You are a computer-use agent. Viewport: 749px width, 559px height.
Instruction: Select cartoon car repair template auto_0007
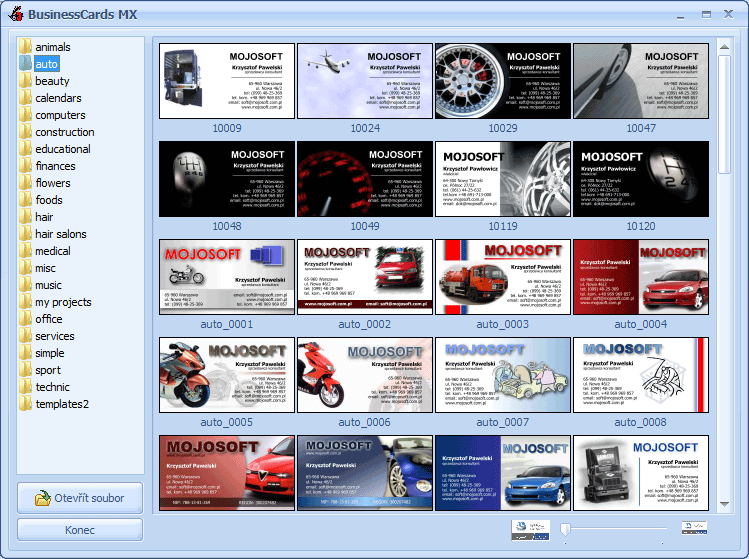pos(503,375)
